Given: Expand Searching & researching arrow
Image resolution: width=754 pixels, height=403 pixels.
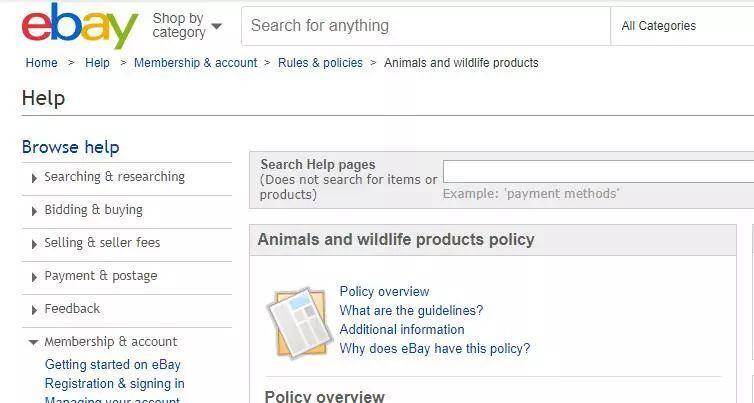Looking at the screenshot, I should (x=34, y=178).
